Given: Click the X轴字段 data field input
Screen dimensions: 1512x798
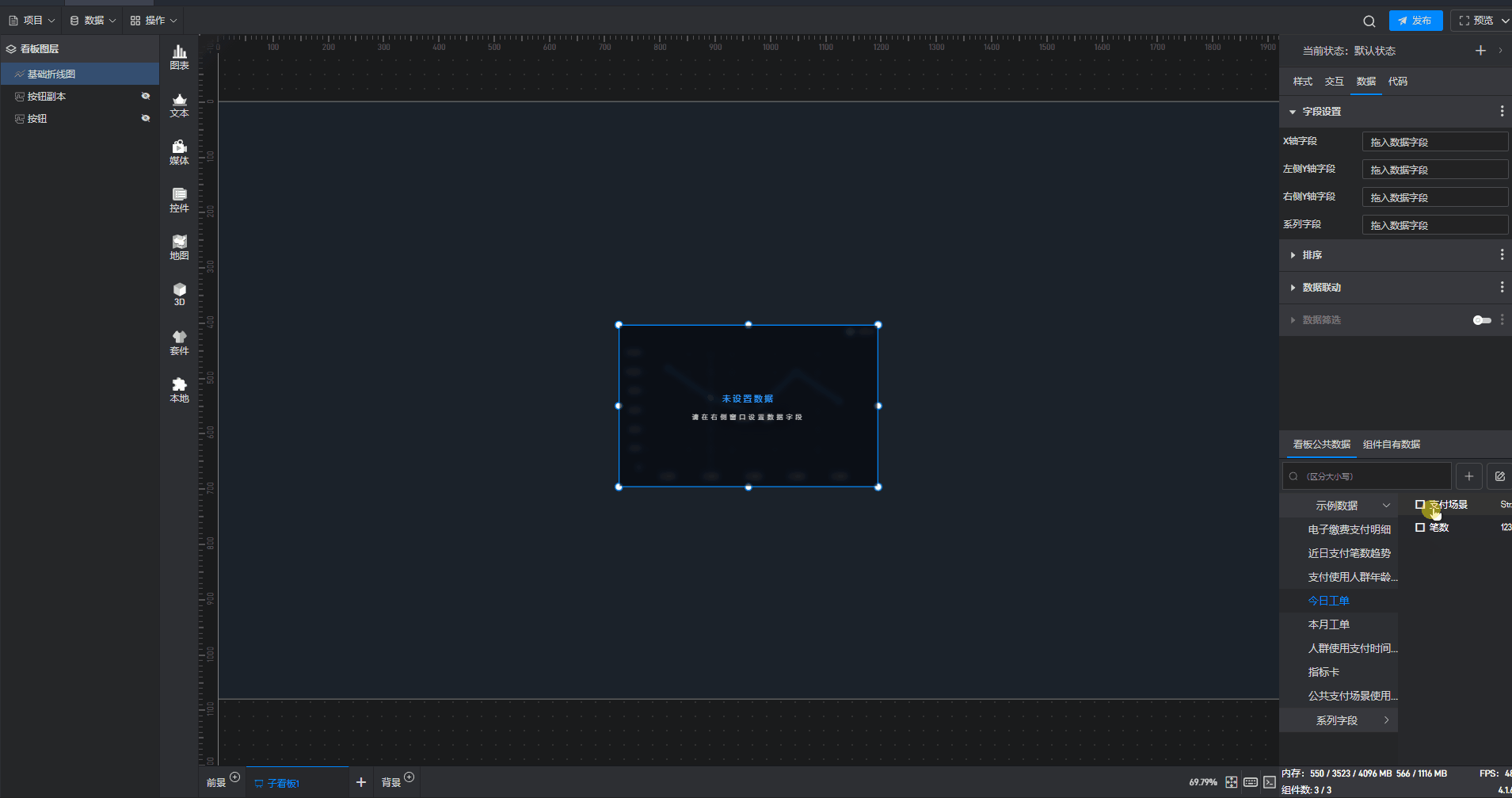Looking at the screenshot, I should tap(1434, 142).
